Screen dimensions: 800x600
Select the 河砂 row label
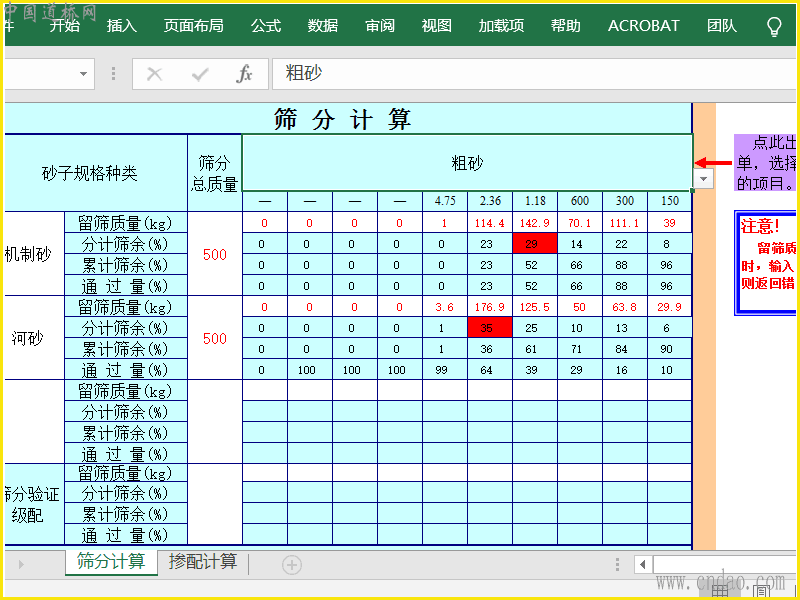pos(34,338)
